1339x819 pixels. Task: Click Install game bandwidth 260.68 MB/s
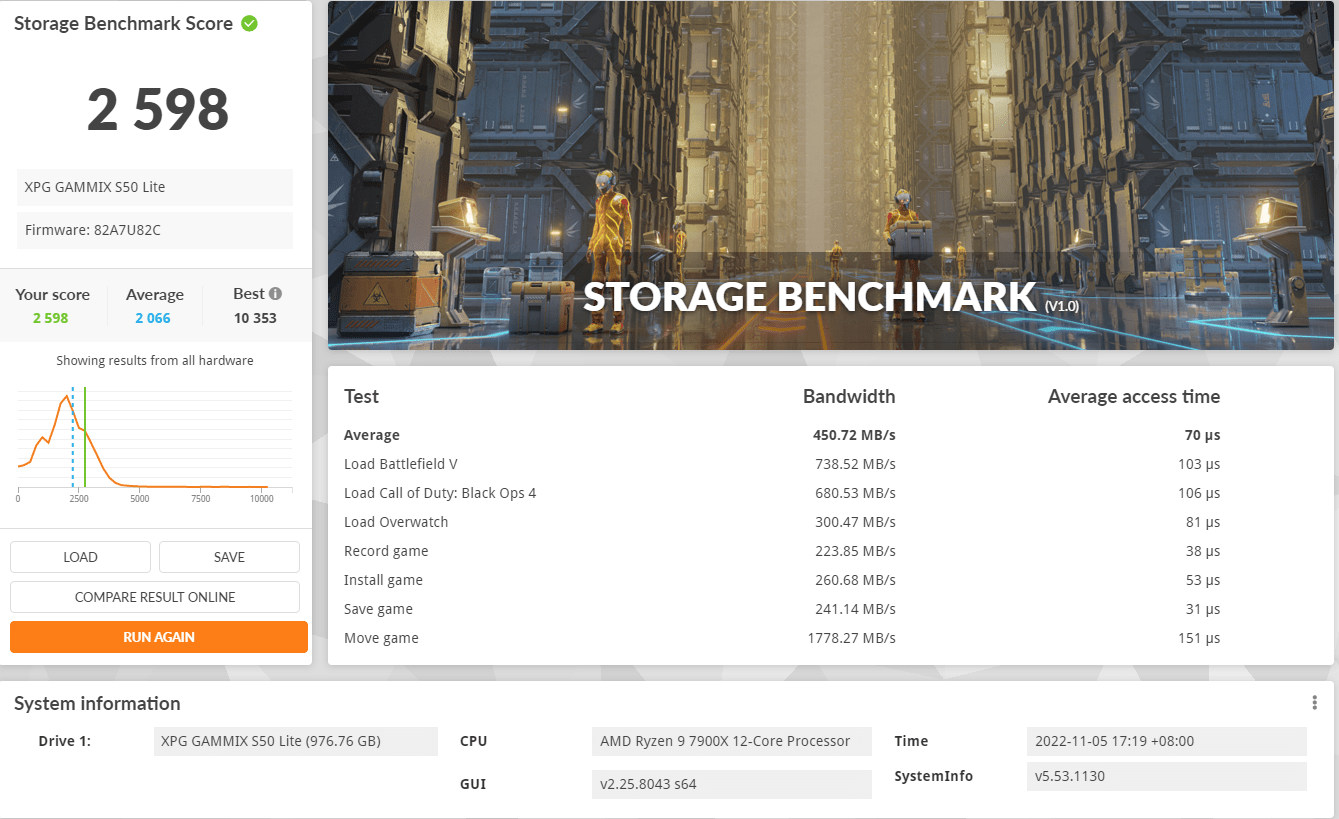[854, 580]
